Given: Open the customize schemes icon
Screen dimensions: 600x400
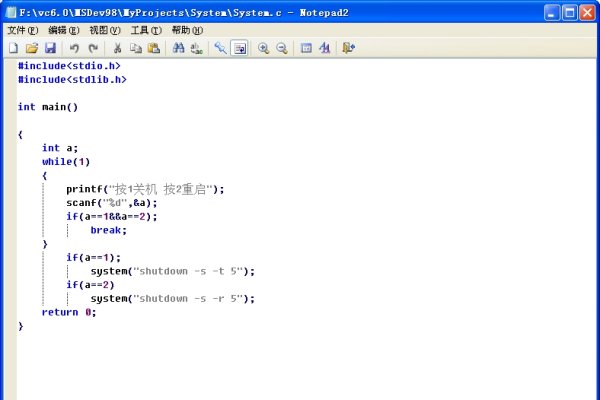Looking at the screenshot, I should [x=324, y=48].
